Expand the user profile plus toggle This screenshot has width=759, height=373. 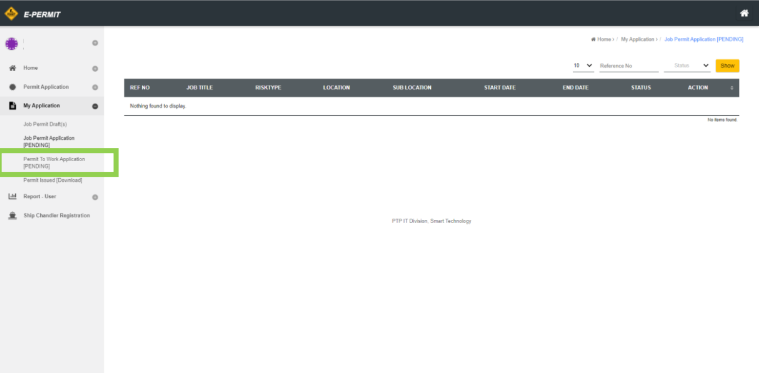pyautogui.click(x=95, y=43)
